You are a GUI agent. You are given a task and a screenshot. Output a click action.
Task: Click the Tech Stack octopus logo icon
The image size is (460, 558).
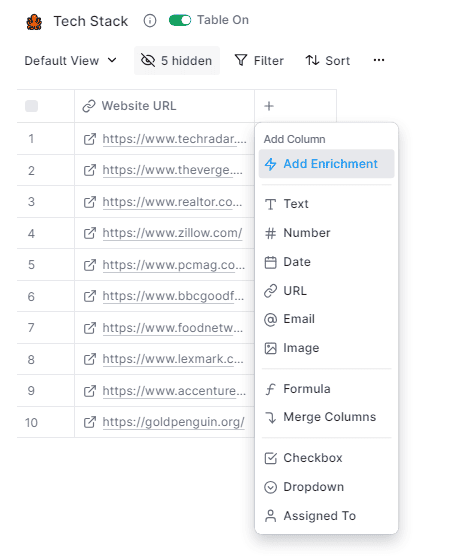coord(34,22)
